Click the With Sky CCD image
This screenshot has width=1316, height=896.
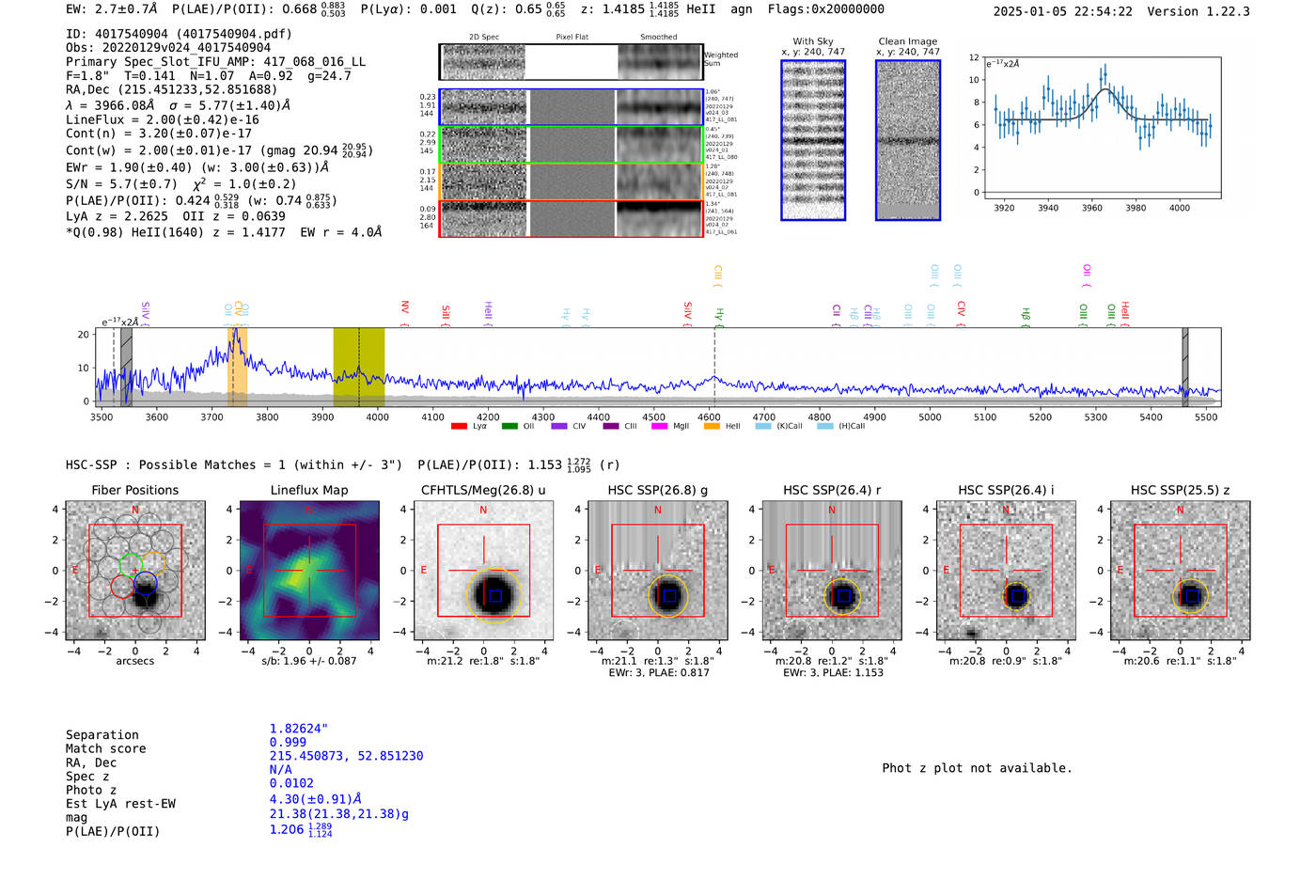click(813, 140)
